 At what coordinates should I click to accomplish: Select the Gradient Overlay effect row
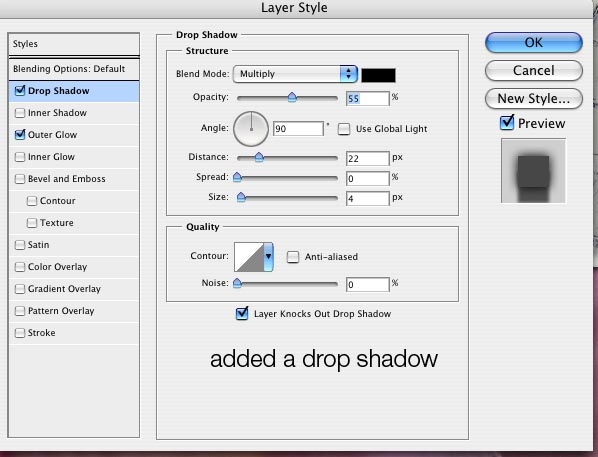point(74,289)
